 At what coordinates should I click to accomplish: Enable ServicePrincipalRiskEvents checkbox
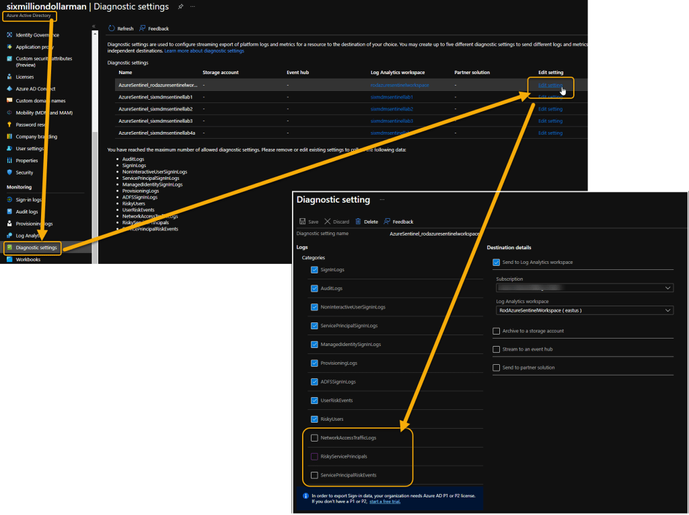pos(314,475)
